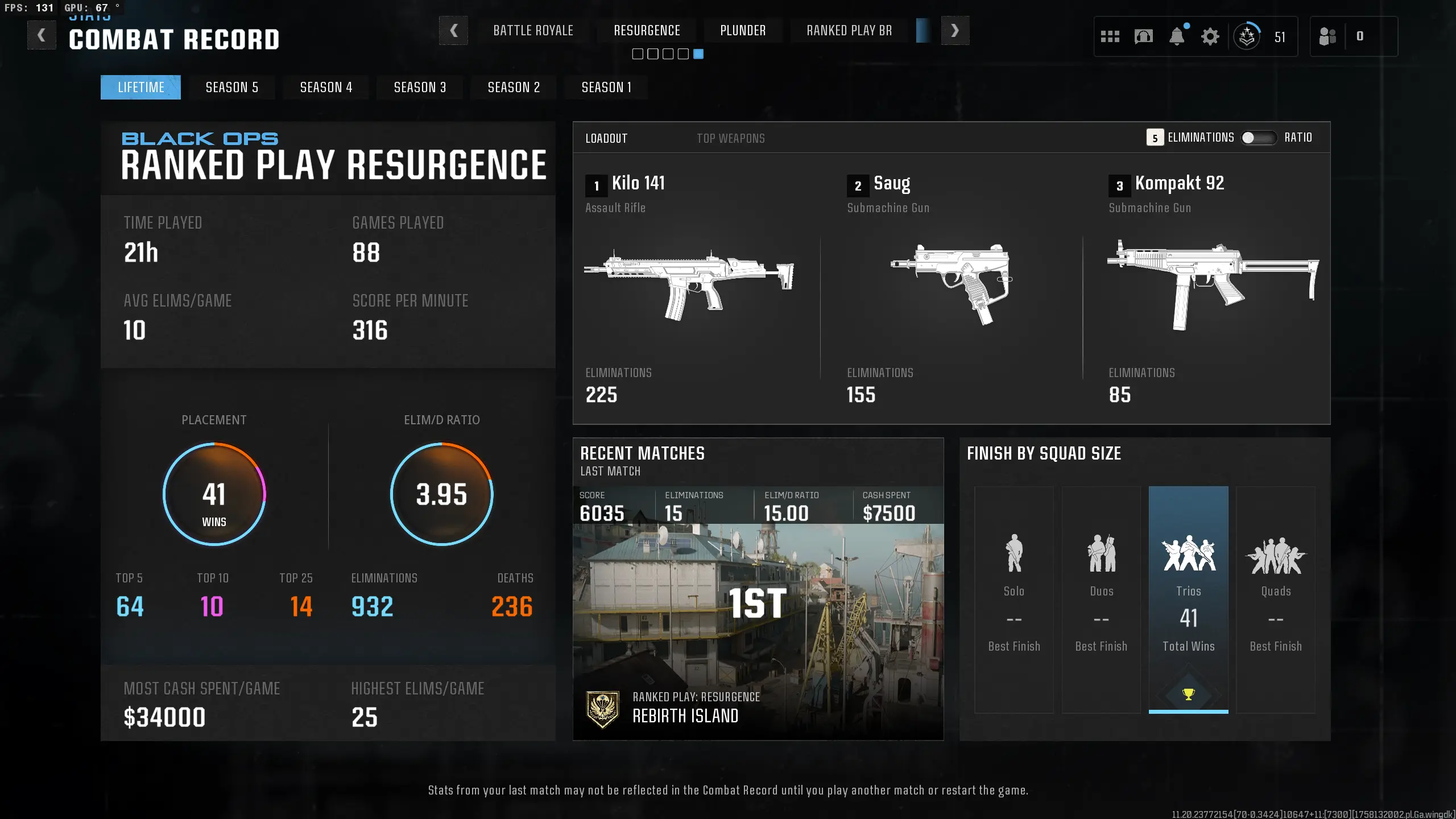
Task: Open the grid menu icon
Action: [1110, 37]
